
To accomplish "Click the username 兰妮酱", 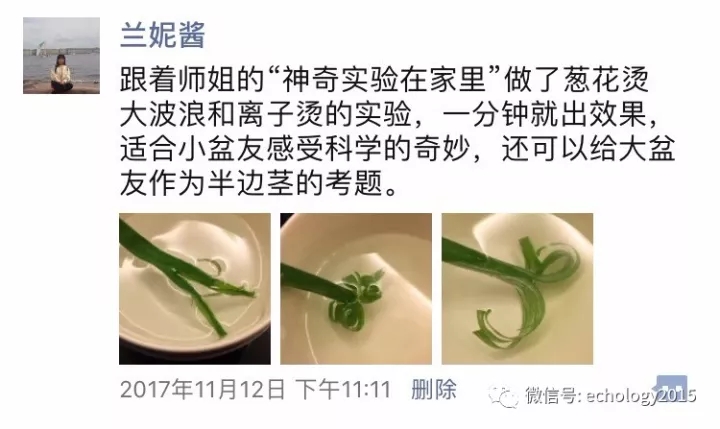I will click(x=162, y=35).
